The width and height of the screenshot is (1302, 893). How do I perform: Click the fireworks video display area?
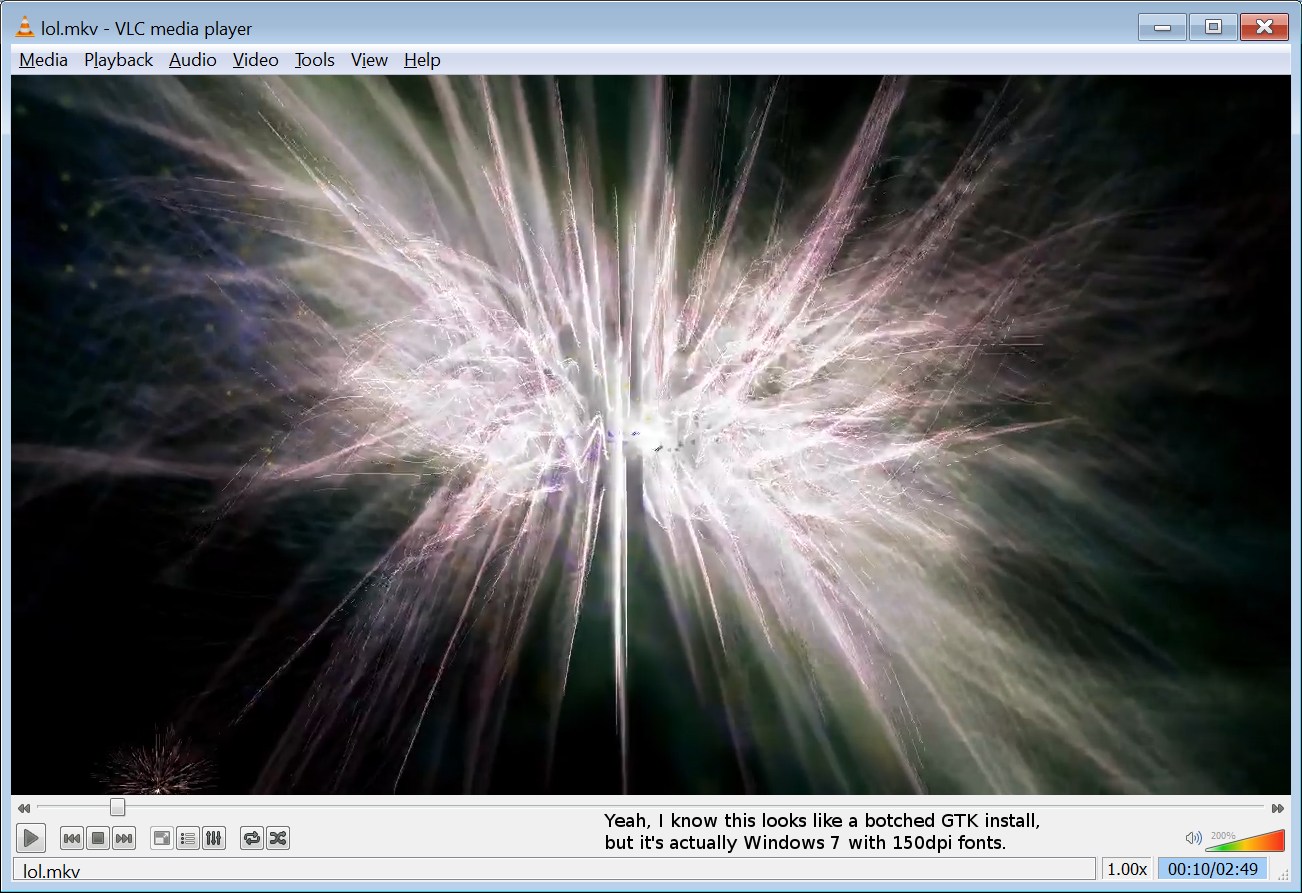pyautogui.click(x=651, y=435)
